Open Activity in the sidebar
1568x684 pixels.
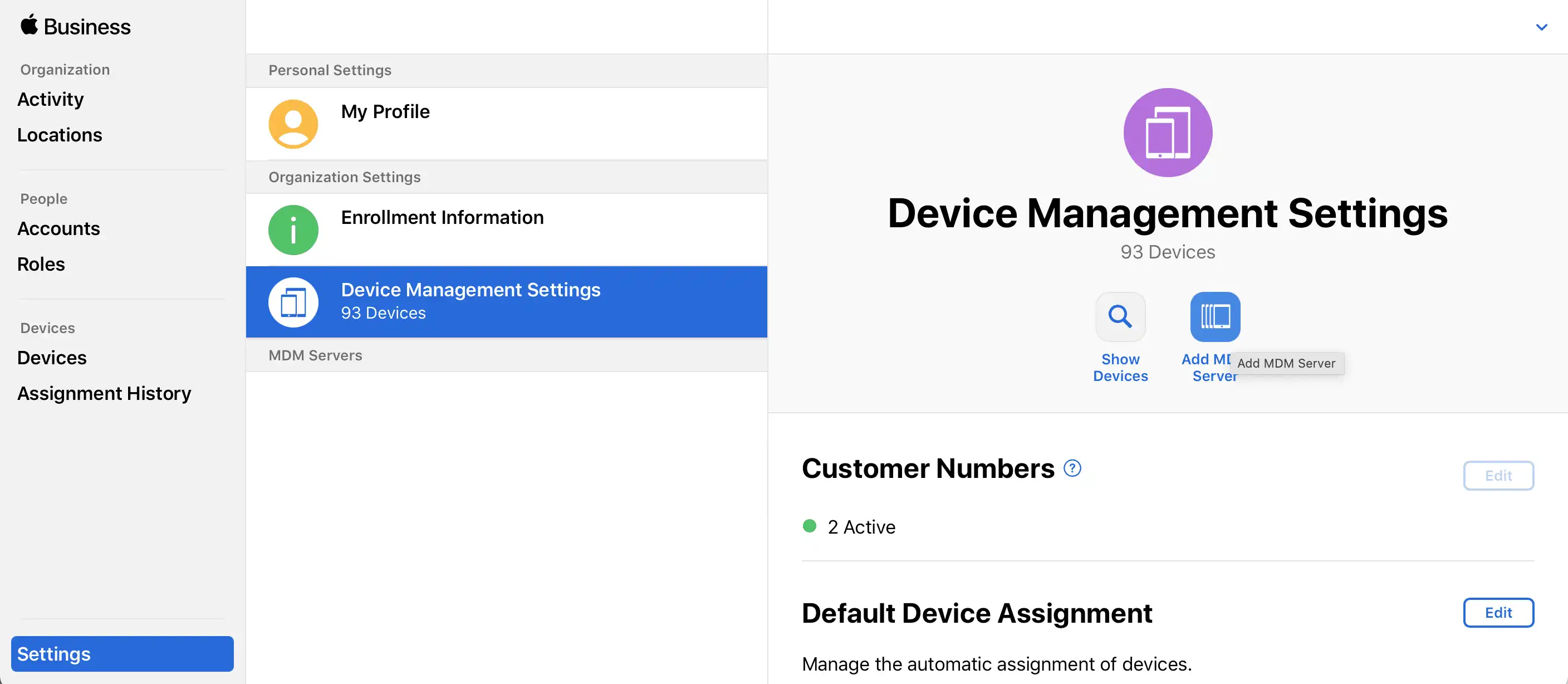[x=51, y=99]
